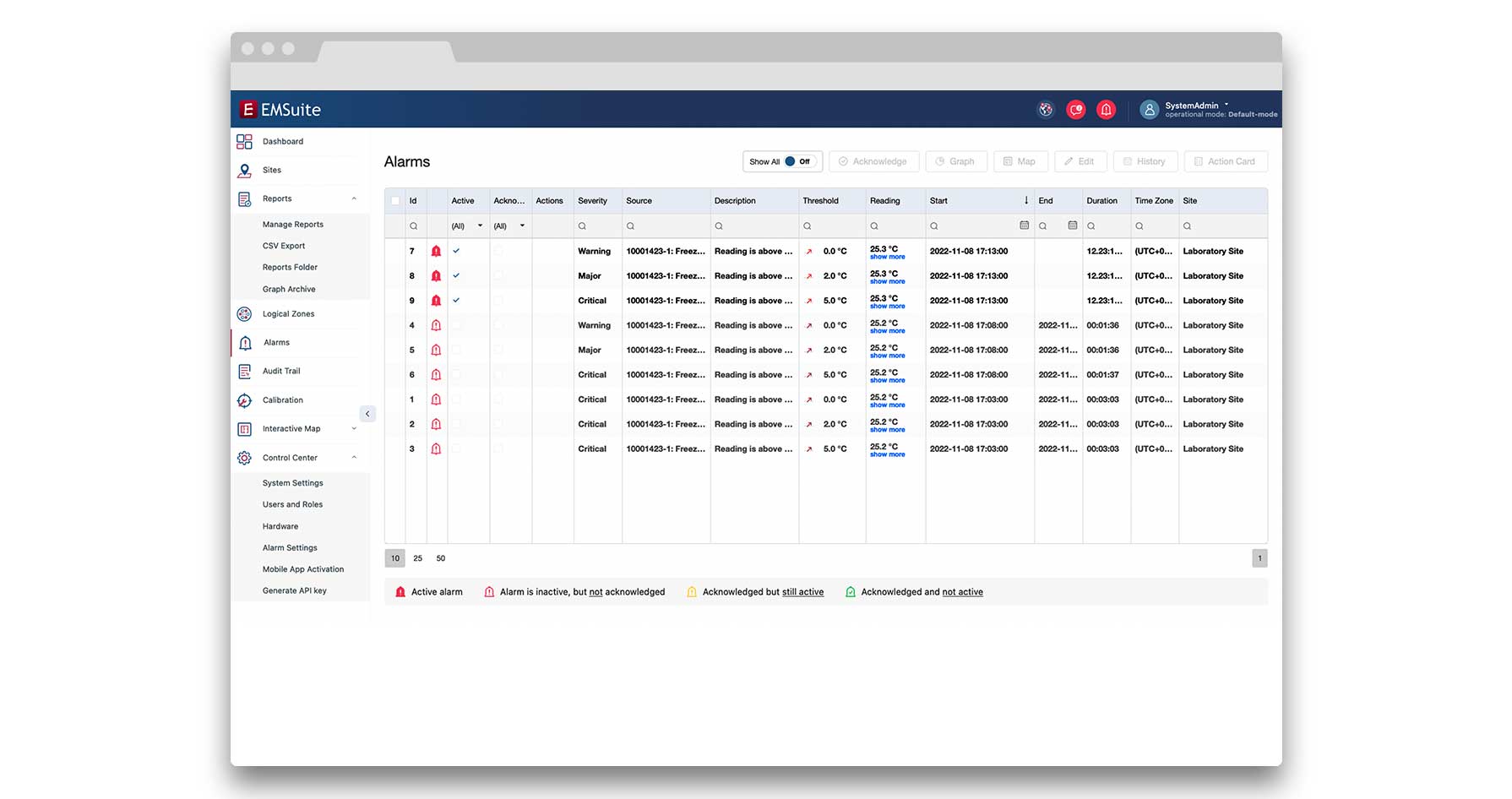Toggle Active checkbox for alarm Id 3
The image size is (1512, 799).
click(456, 448)
